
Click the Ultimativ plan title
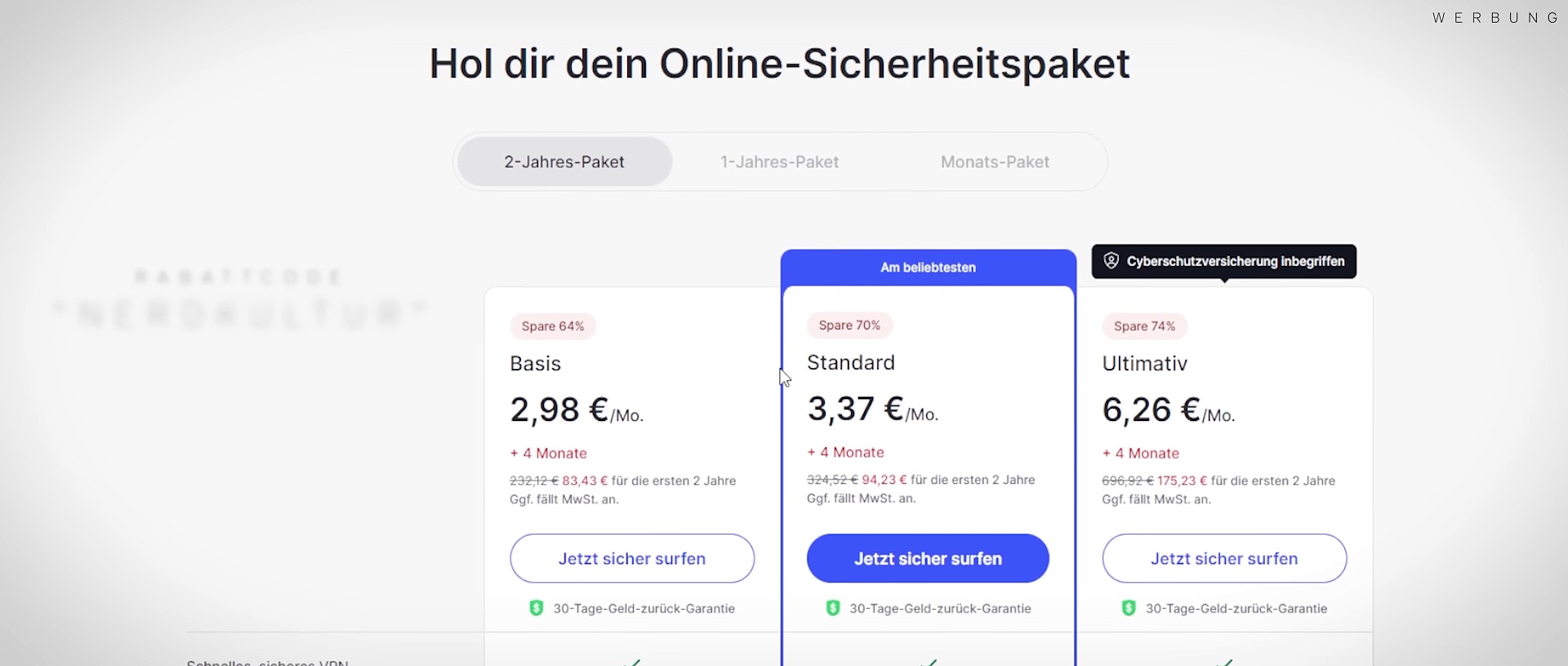pyautogui.click(x=1144, y=363)
